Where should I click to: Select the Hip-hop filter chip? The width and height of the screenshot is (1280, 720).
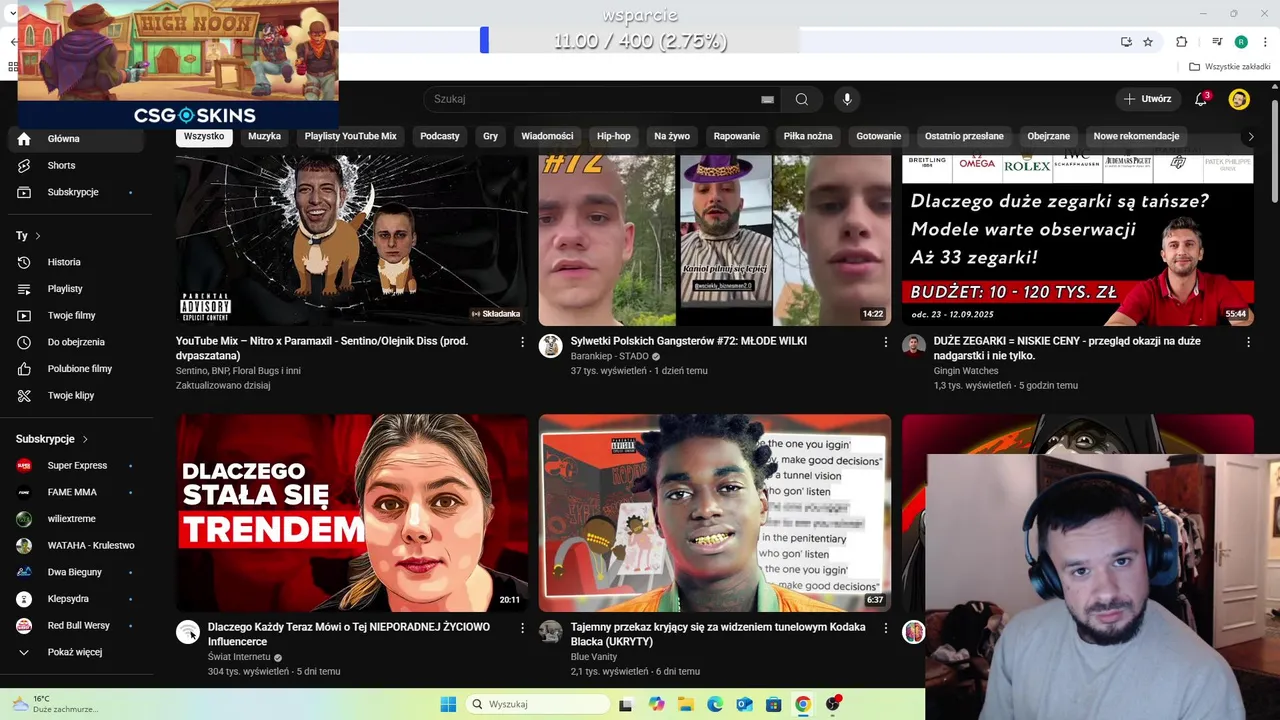(x=614, y=136)
